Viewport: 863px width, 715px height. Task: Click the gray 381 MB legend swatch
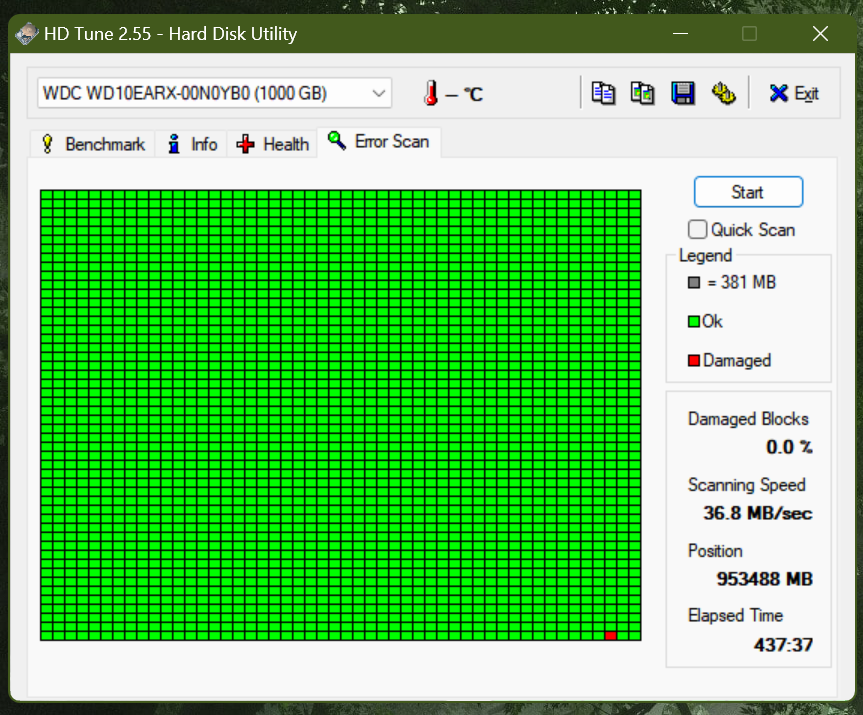[694, 282]
